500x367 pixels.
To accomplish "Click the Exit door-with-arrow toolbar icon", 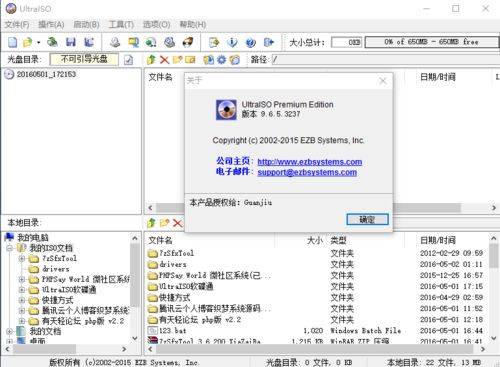I will (269, 42).
